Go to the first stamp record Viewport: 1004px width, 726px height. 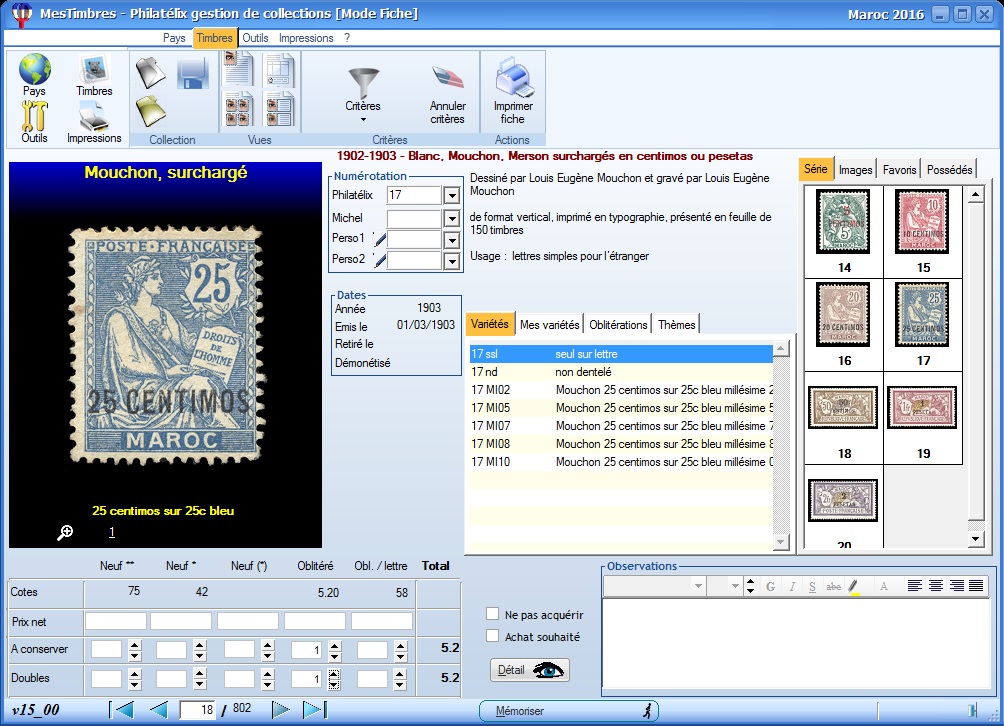(x=122, y=709)
